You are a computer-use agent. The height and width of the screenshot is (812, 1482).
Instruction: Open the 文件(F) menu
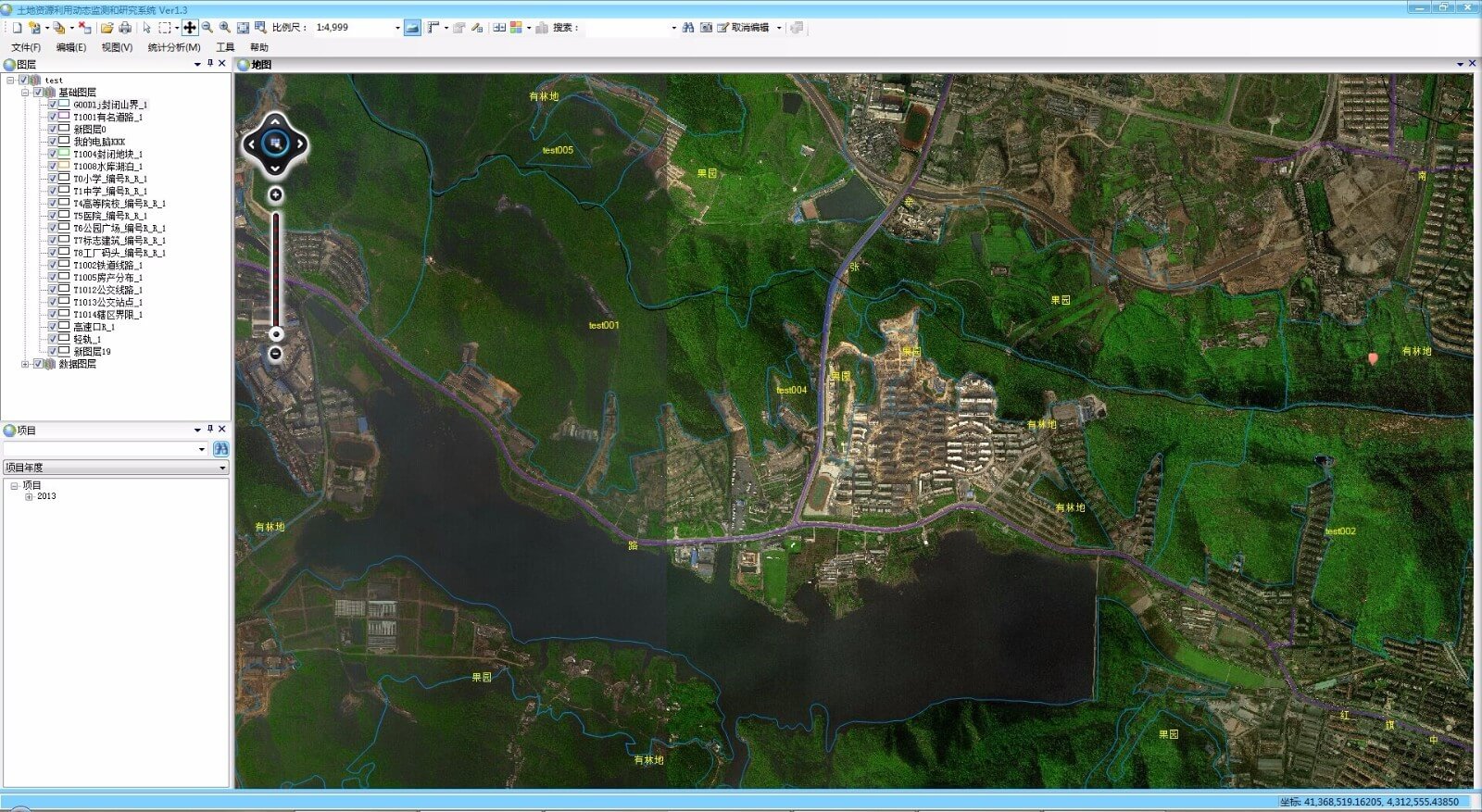tap(26, 47)
